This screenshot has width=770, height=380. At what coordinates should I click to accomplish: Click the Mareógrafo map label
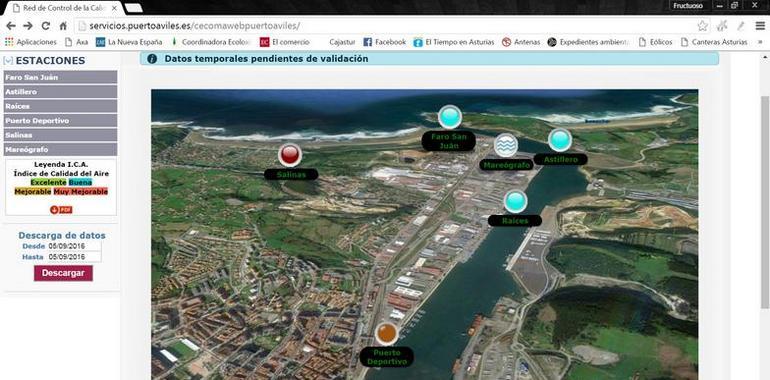(x=506, y=165)
